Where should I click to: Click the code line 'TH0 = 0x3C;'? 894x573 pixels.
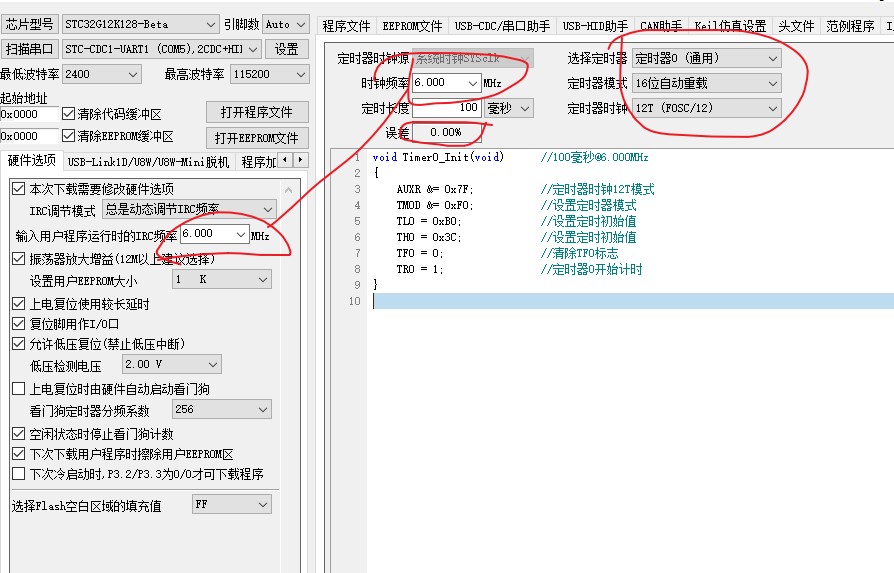(429, 237)
